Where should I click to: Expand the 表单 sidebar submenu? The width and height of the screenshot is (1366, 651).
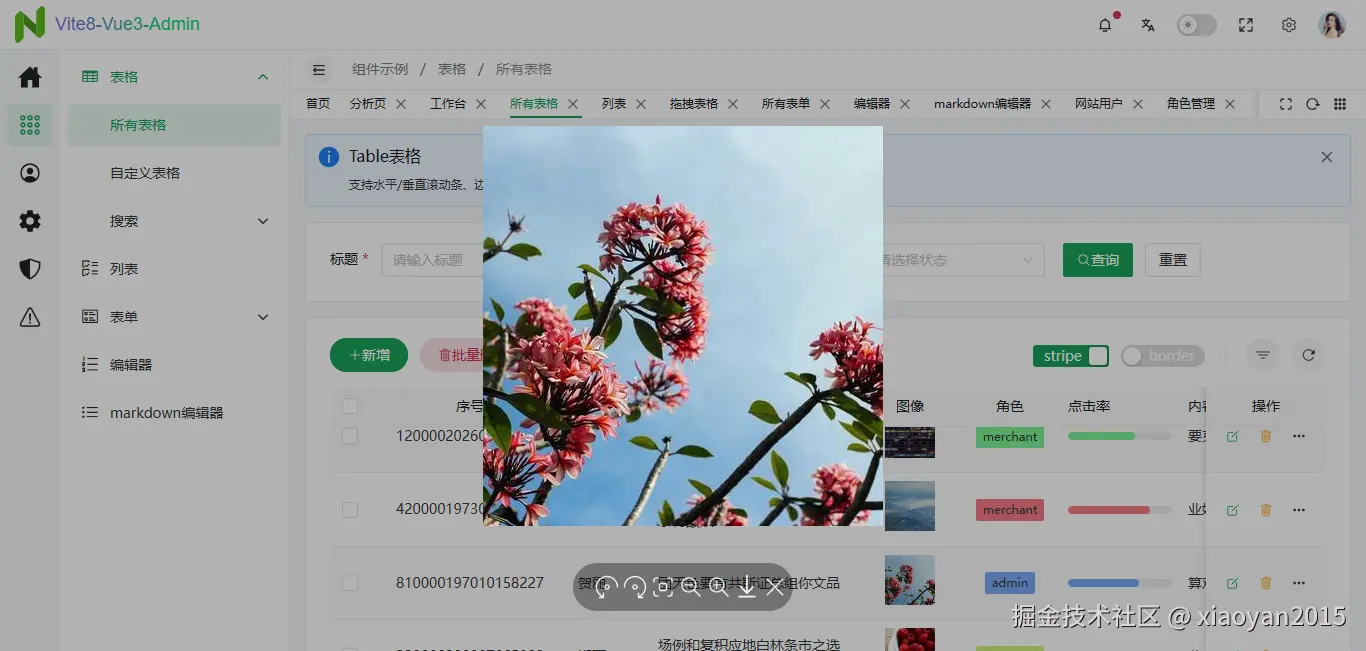point(263,317)
